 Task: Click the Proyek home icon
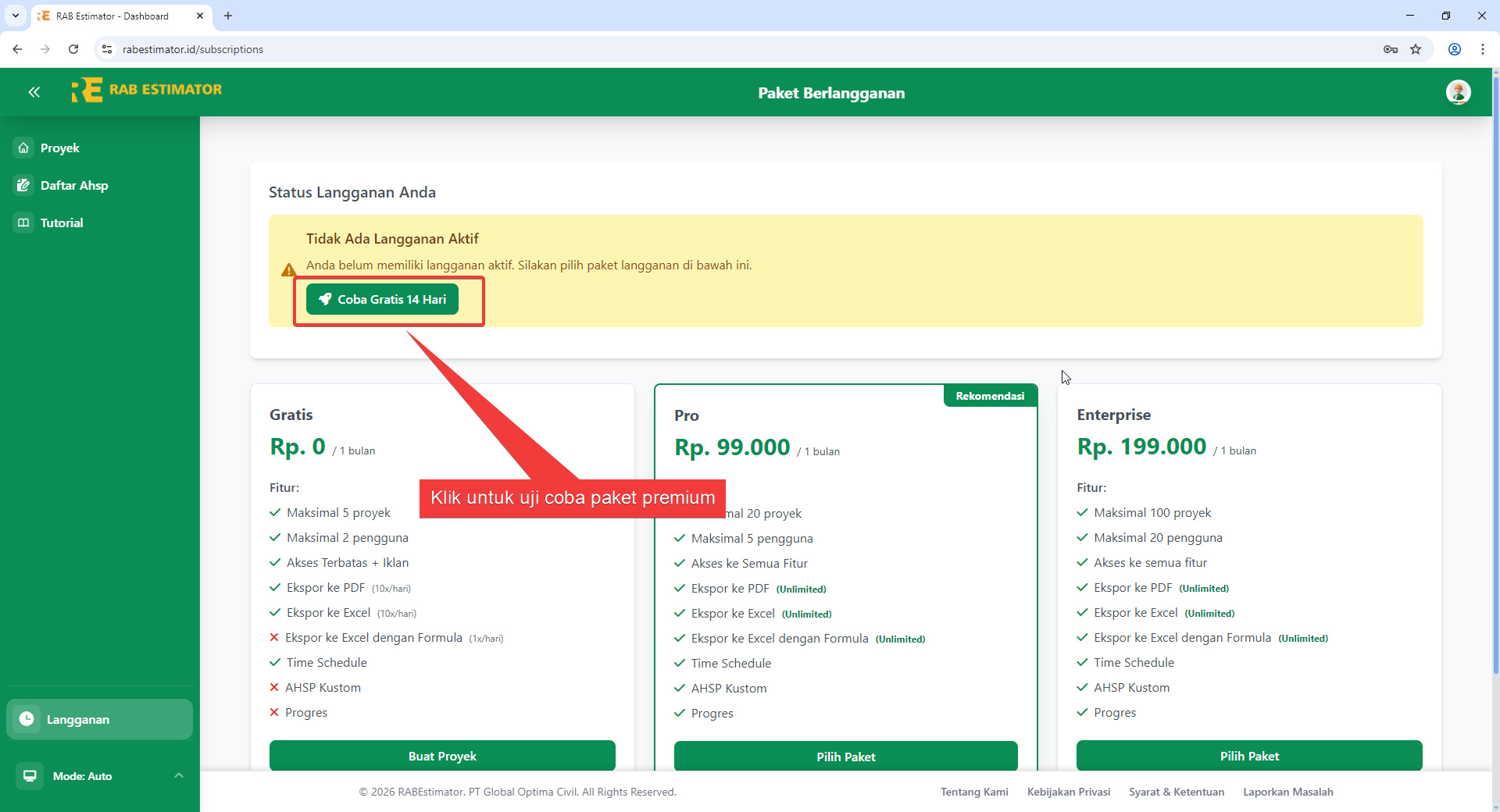coord(24,148)
